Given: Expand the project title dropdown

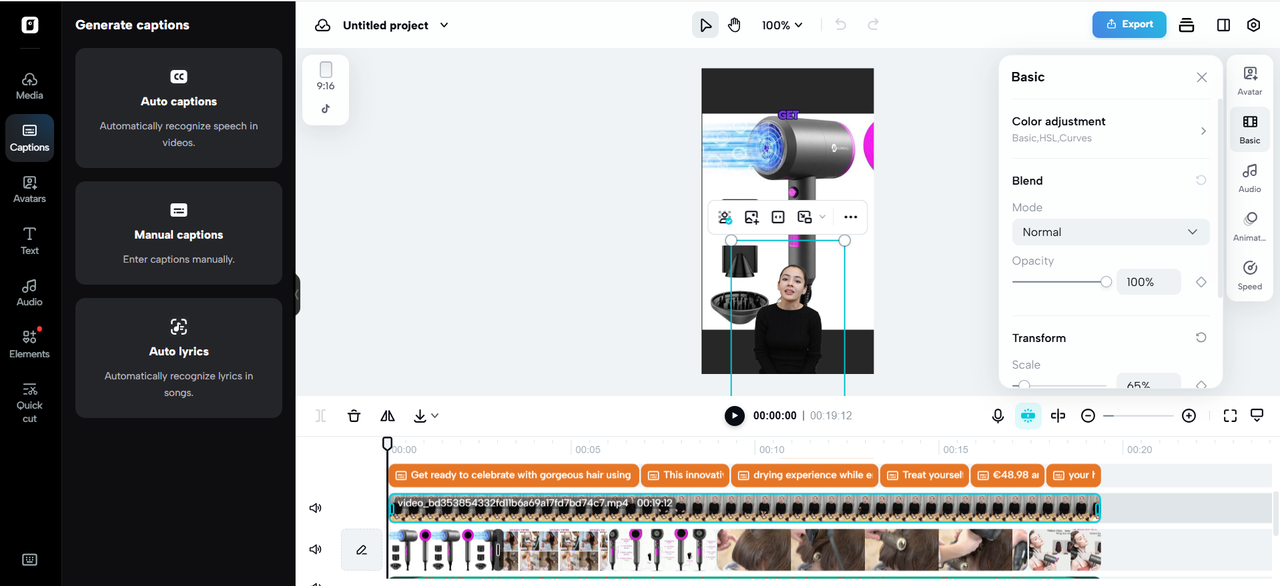Looking at the screenshot, I should coord(443,25).
